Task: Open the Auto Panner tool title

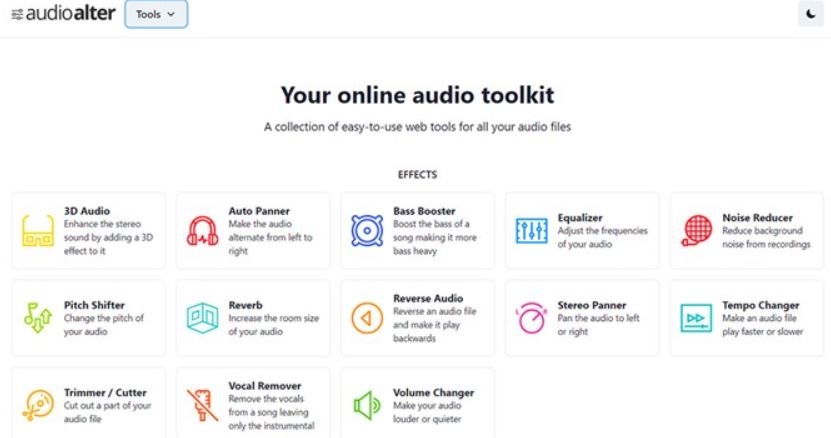Action: (x=259, y=211)
